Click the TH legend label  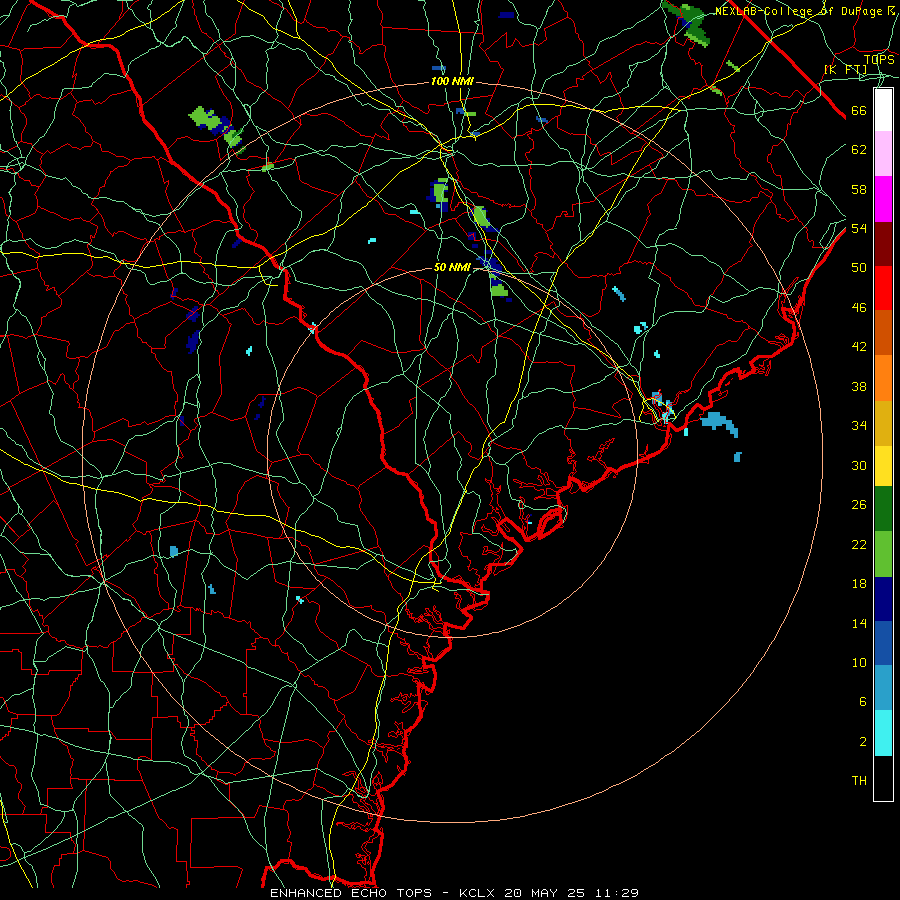point(859,781)
